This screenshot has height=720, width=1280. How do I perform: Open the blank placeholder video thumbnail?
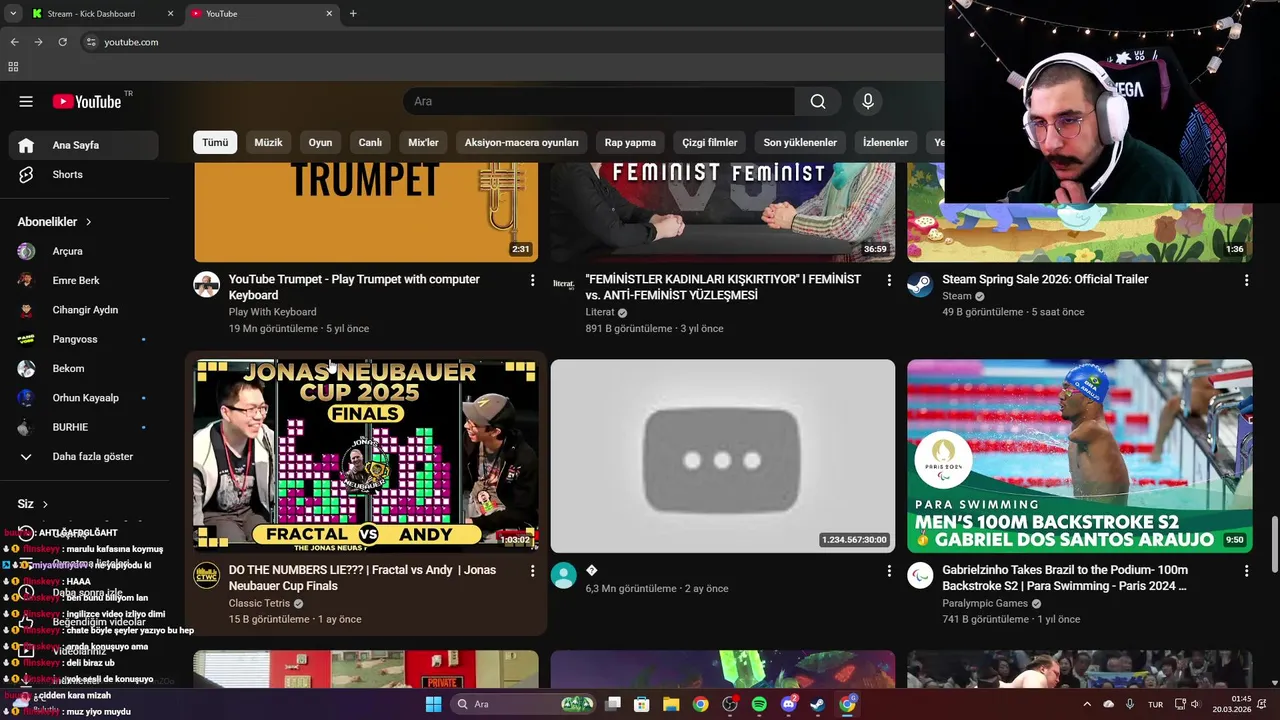(x=723, y=456)
